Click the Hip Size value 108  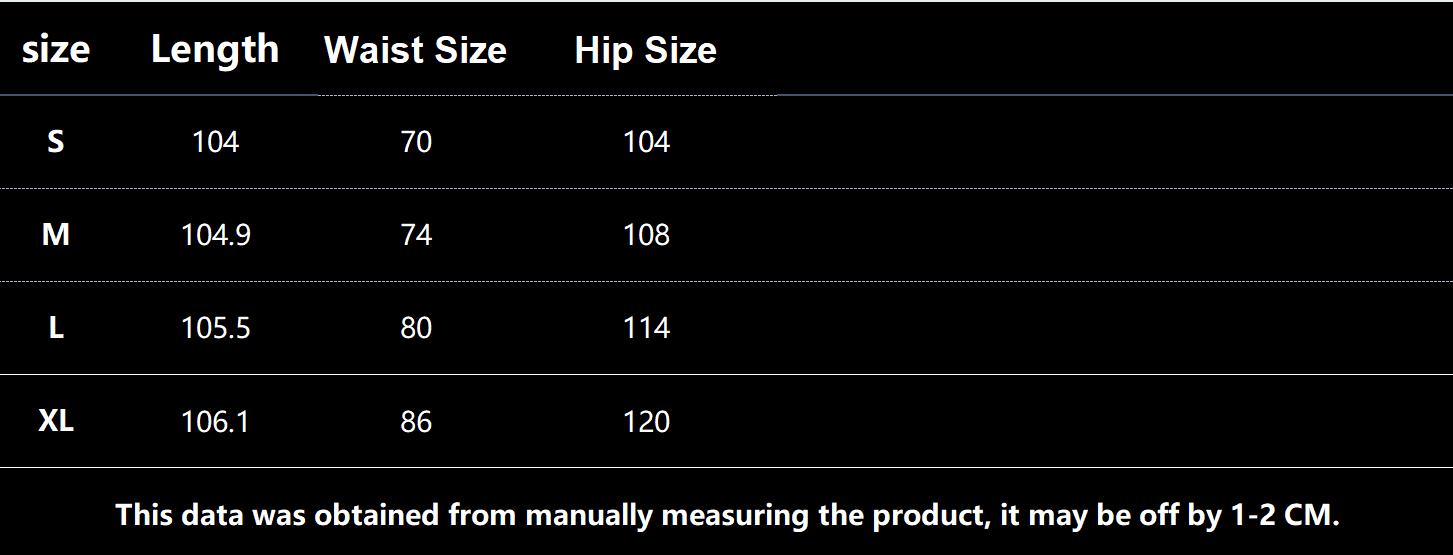click(x=646, y=235)
